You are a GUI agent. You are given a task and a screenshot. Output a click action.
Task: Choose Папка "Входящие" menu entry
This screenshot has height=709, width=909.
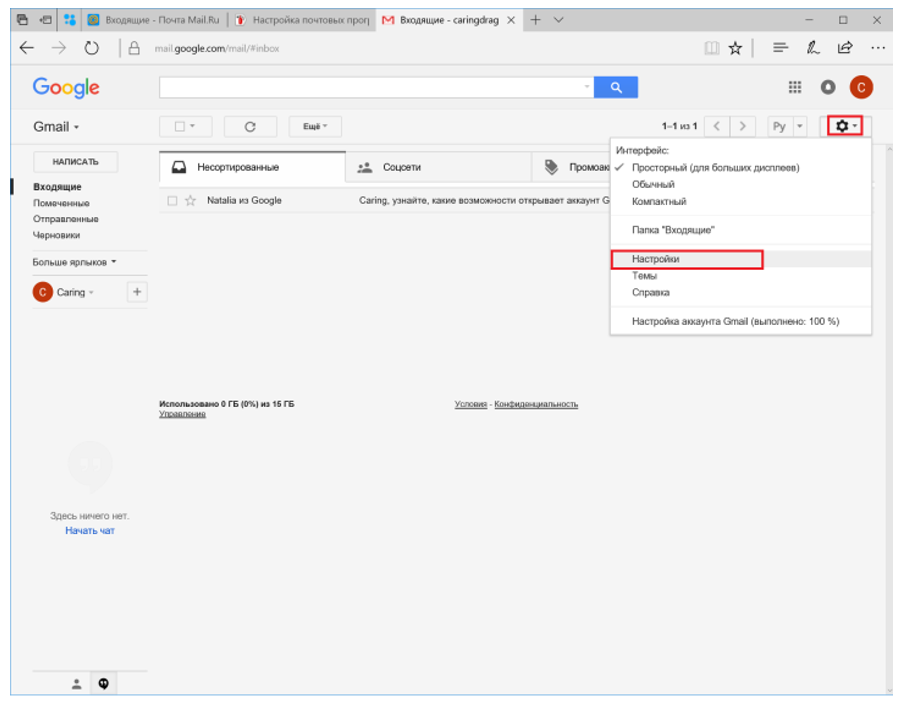673,230
